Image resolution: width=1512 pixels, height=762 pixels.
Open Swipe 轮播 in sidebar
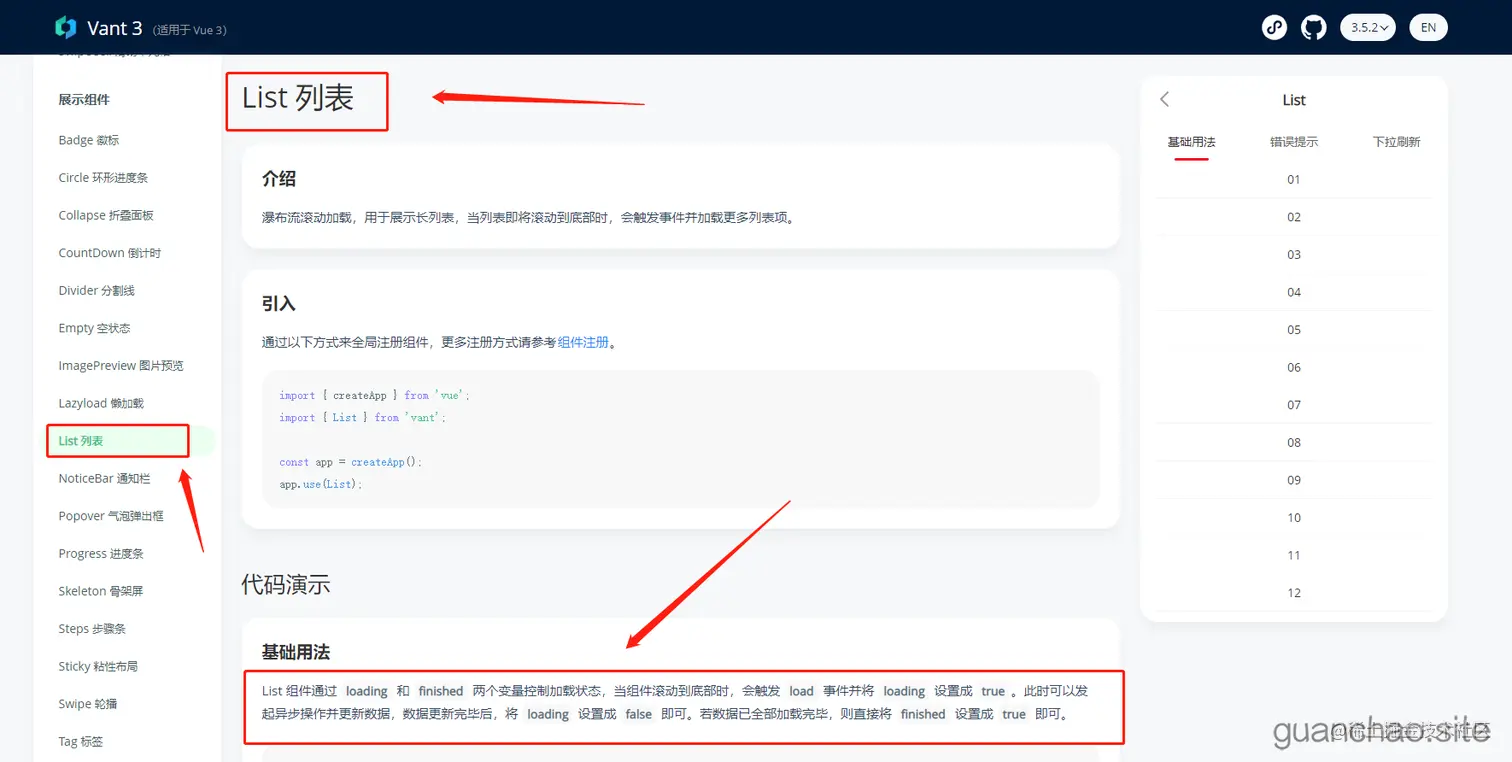(x=88, y=704)
